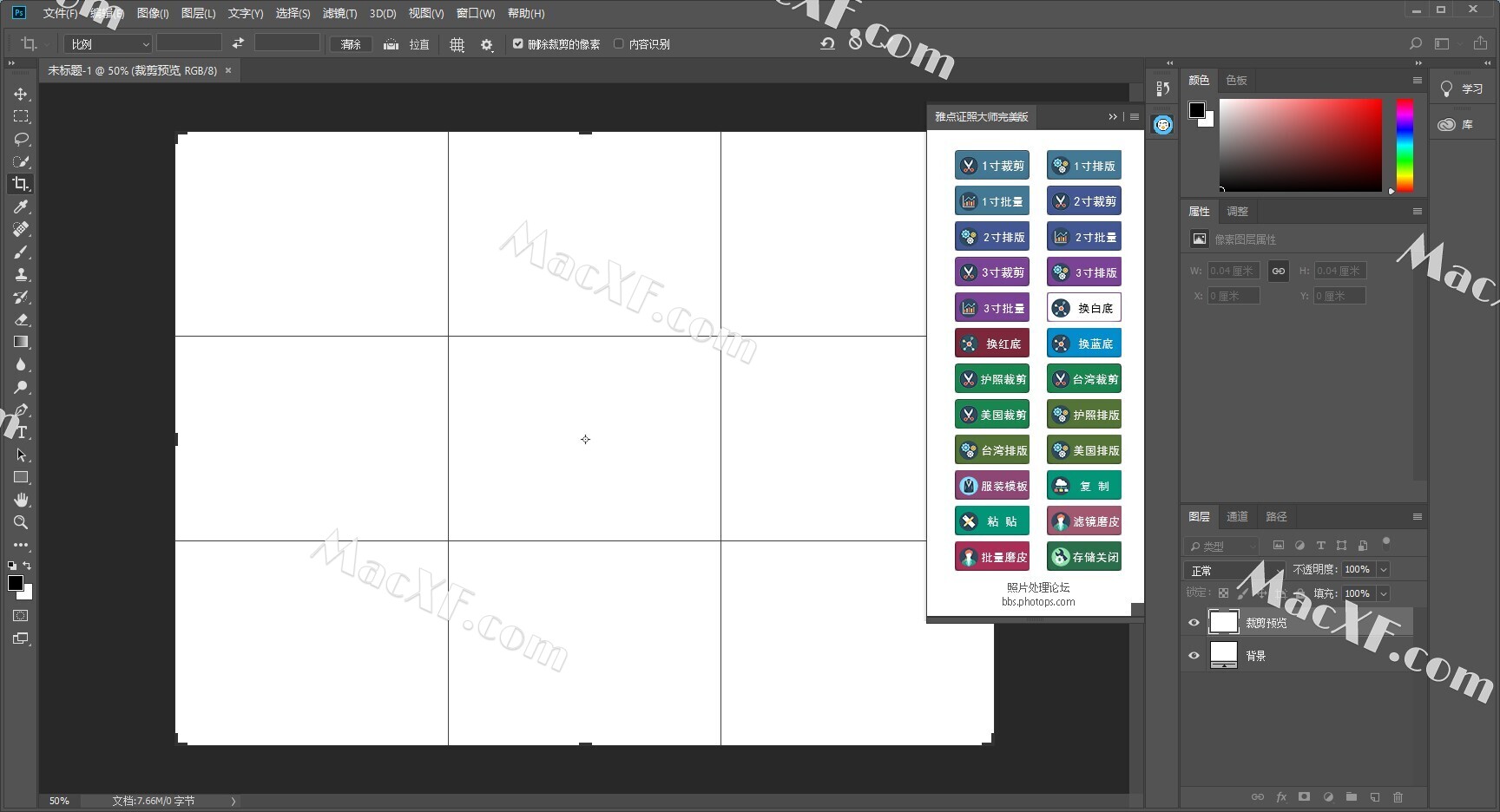Image resolution: width=1500 pixels, height=812 pixels.
Task: Swap foreground and background colors
Action: 27,566
